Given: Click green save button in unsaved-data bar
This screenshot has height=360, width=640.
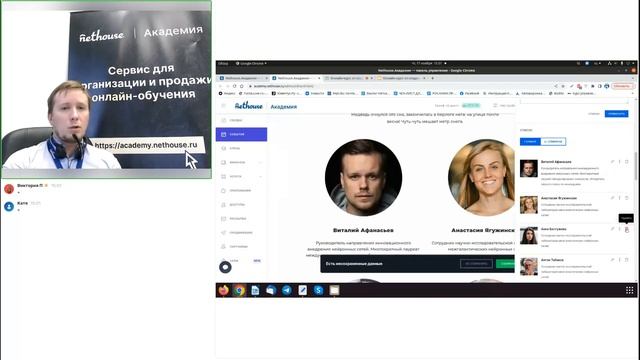Looking at the screenshot, I should tap(505, 264).
